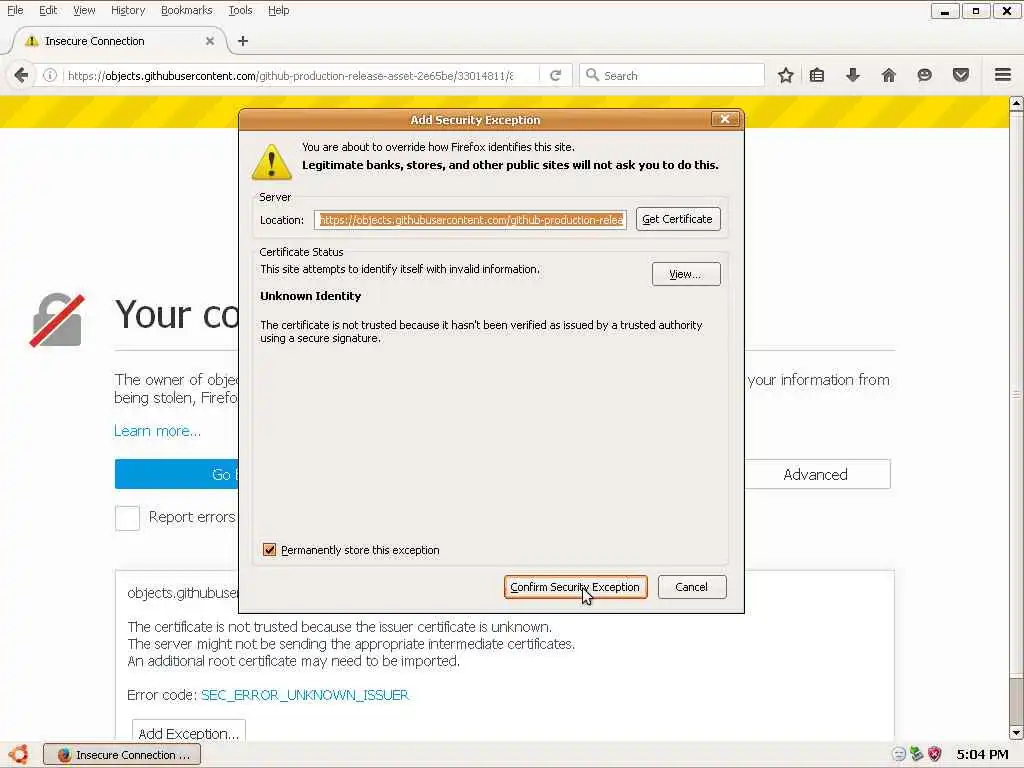Open a new tab with the plus icon
The image size is (1024, 768).
click(243, 41)
